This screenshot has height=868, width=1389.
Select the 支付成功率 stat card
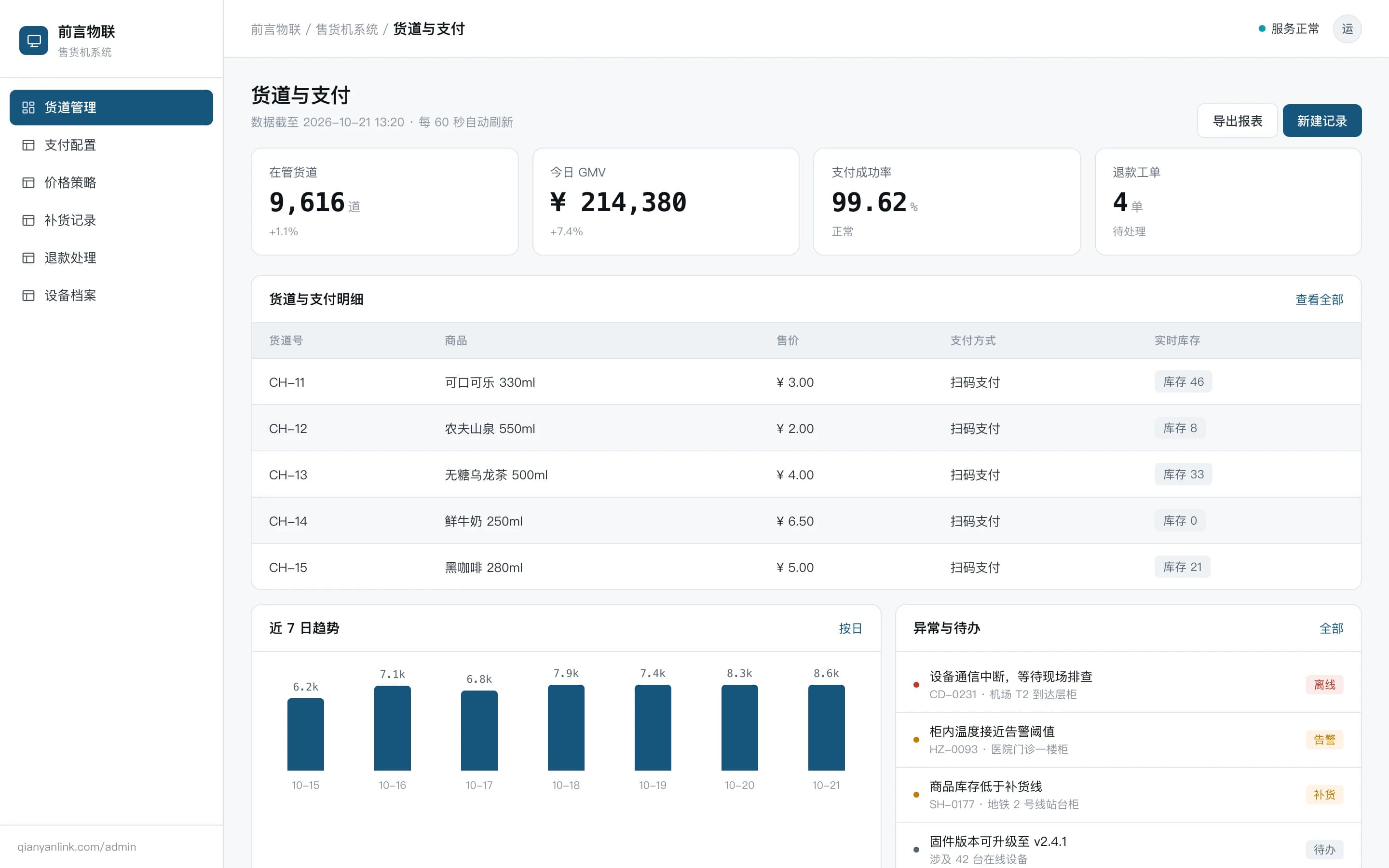947,202
